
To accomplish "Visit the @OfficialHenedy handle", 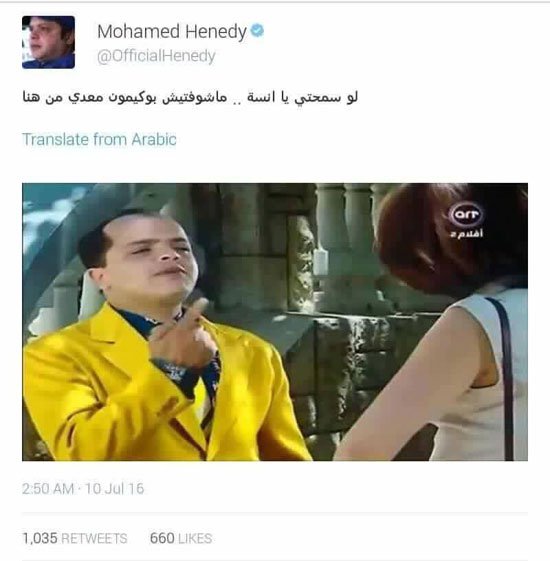I will 156,56.
